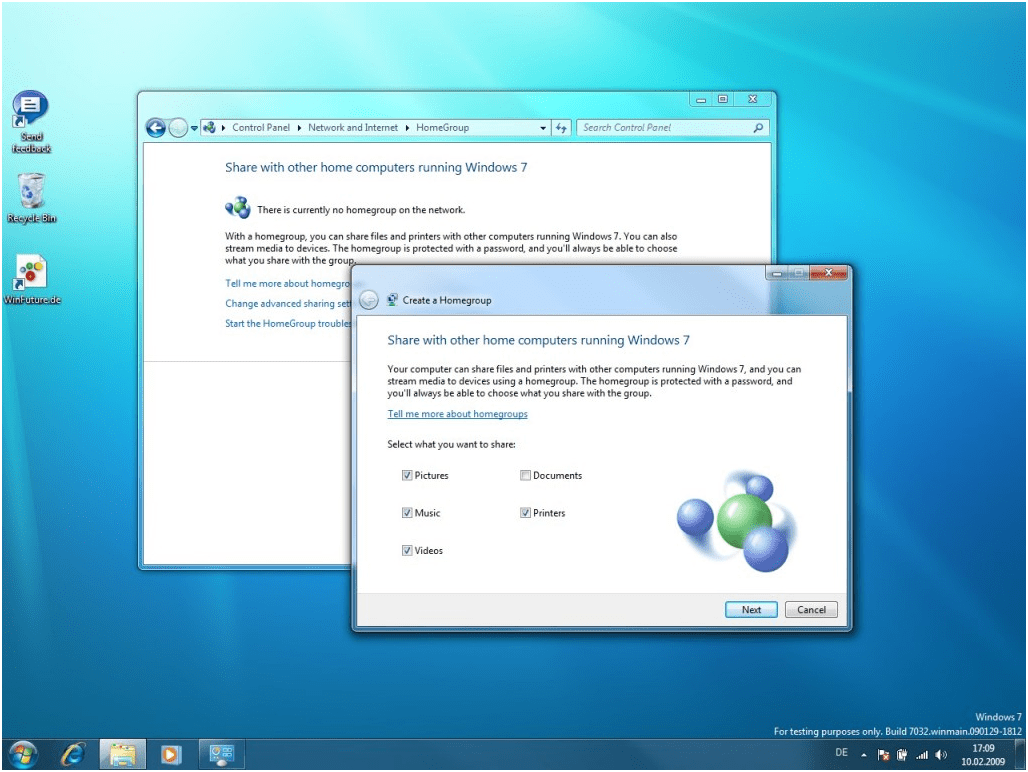Click the HomeGroup spheres icon in Control Panel
Viewport: 1028px width, 772px height.
tap(238, 208)
